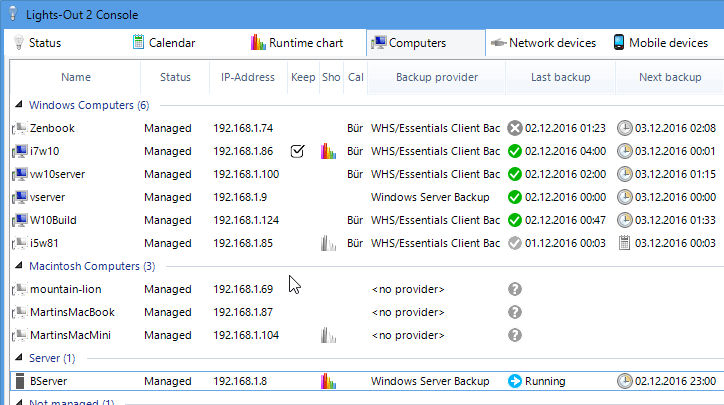Click the gray chart icon for MartinsMacMini

(328, 335)
